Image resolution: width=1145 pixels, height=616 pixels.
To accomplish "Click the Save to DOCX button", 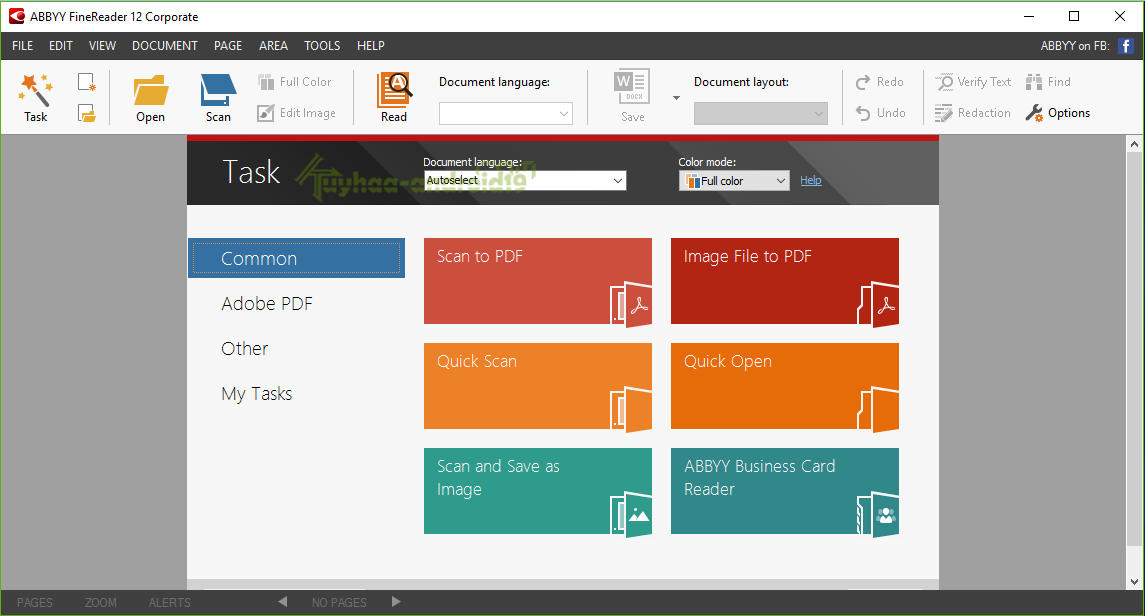I will pos(632,96).
